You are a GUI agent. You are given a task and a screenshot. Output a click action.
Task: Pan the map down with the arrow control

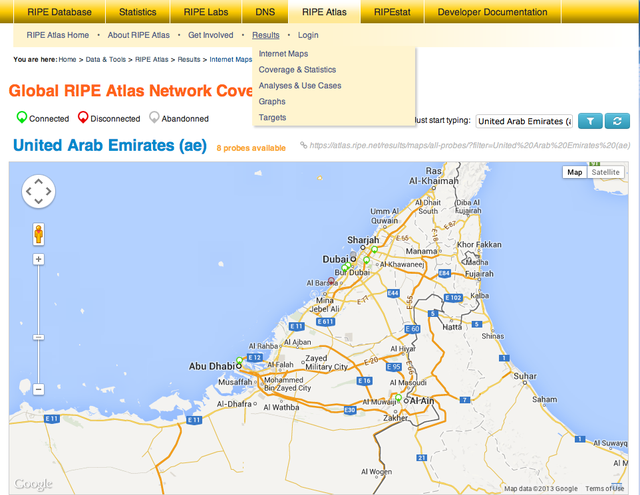(x=38, y=201)
